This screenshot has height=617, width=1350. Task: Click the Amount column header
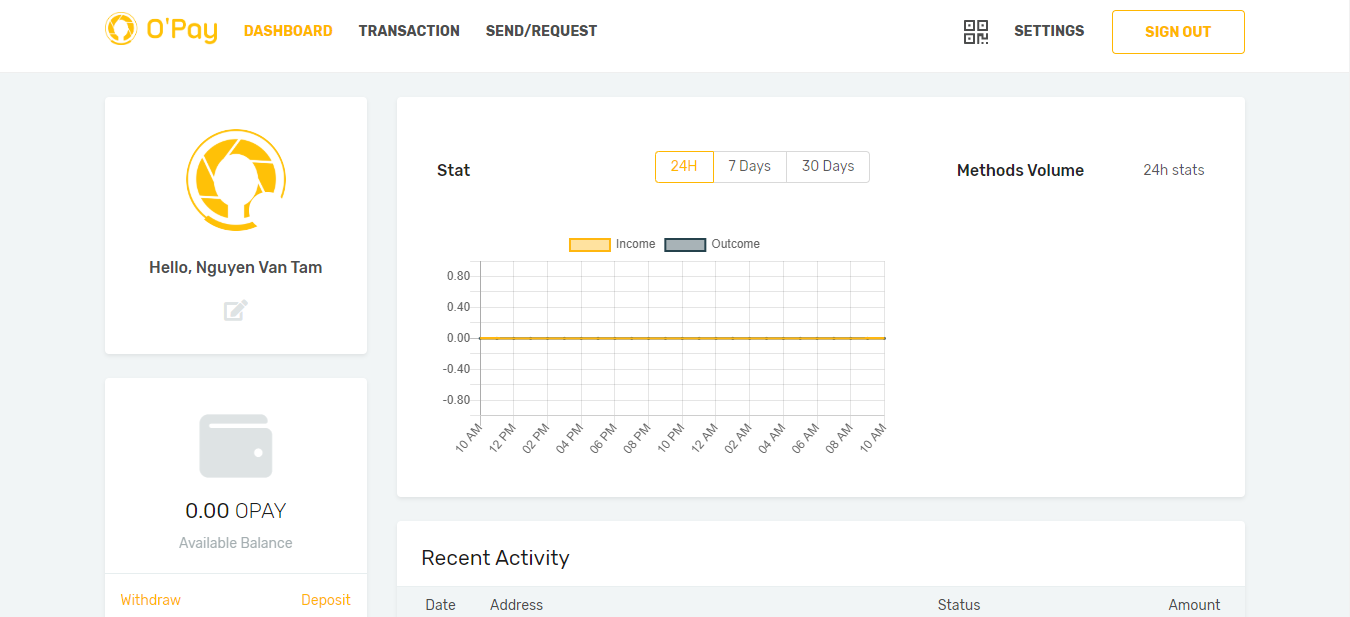tap(1194, 605)
